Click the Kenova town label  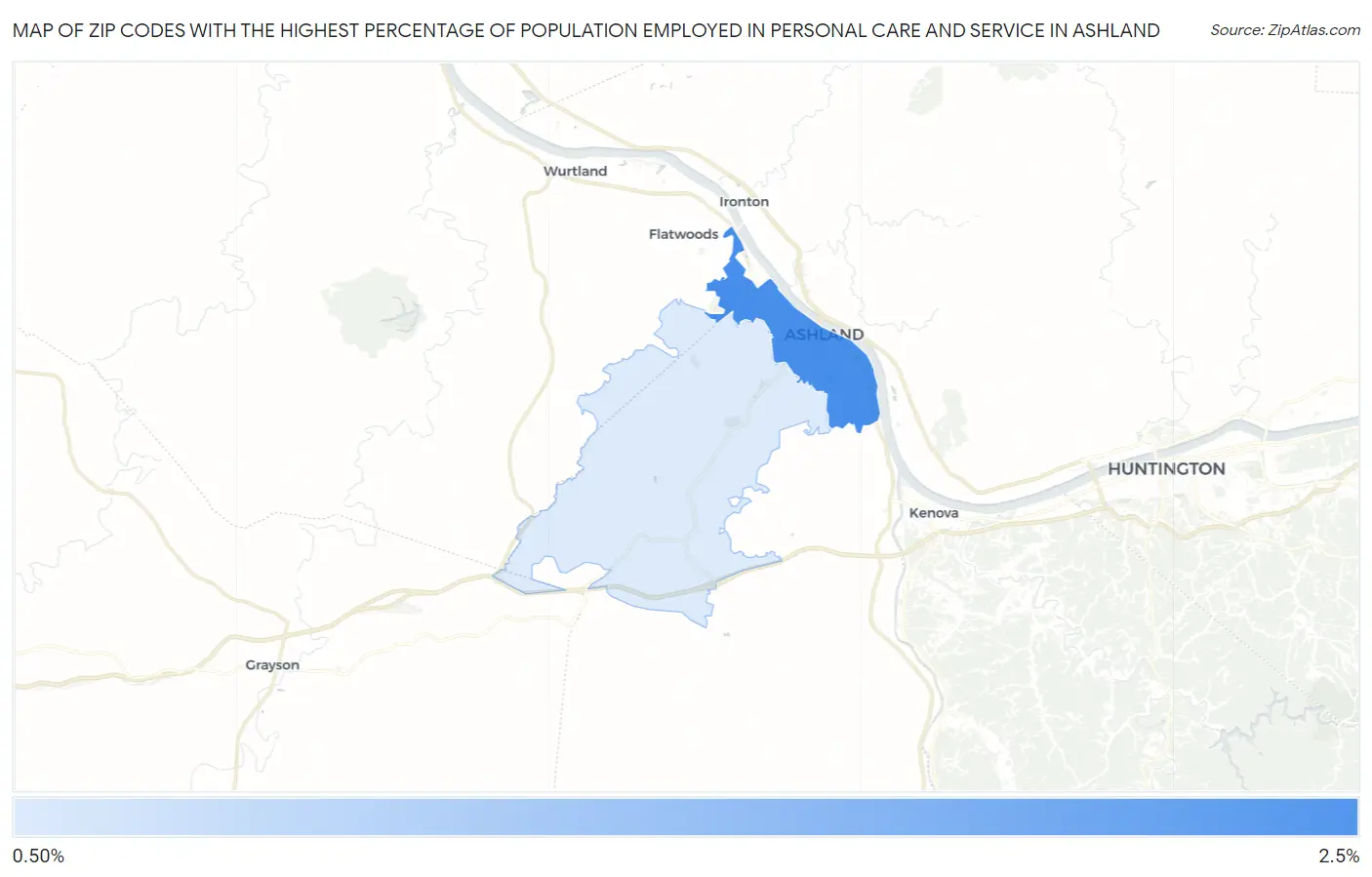[934, 513]
